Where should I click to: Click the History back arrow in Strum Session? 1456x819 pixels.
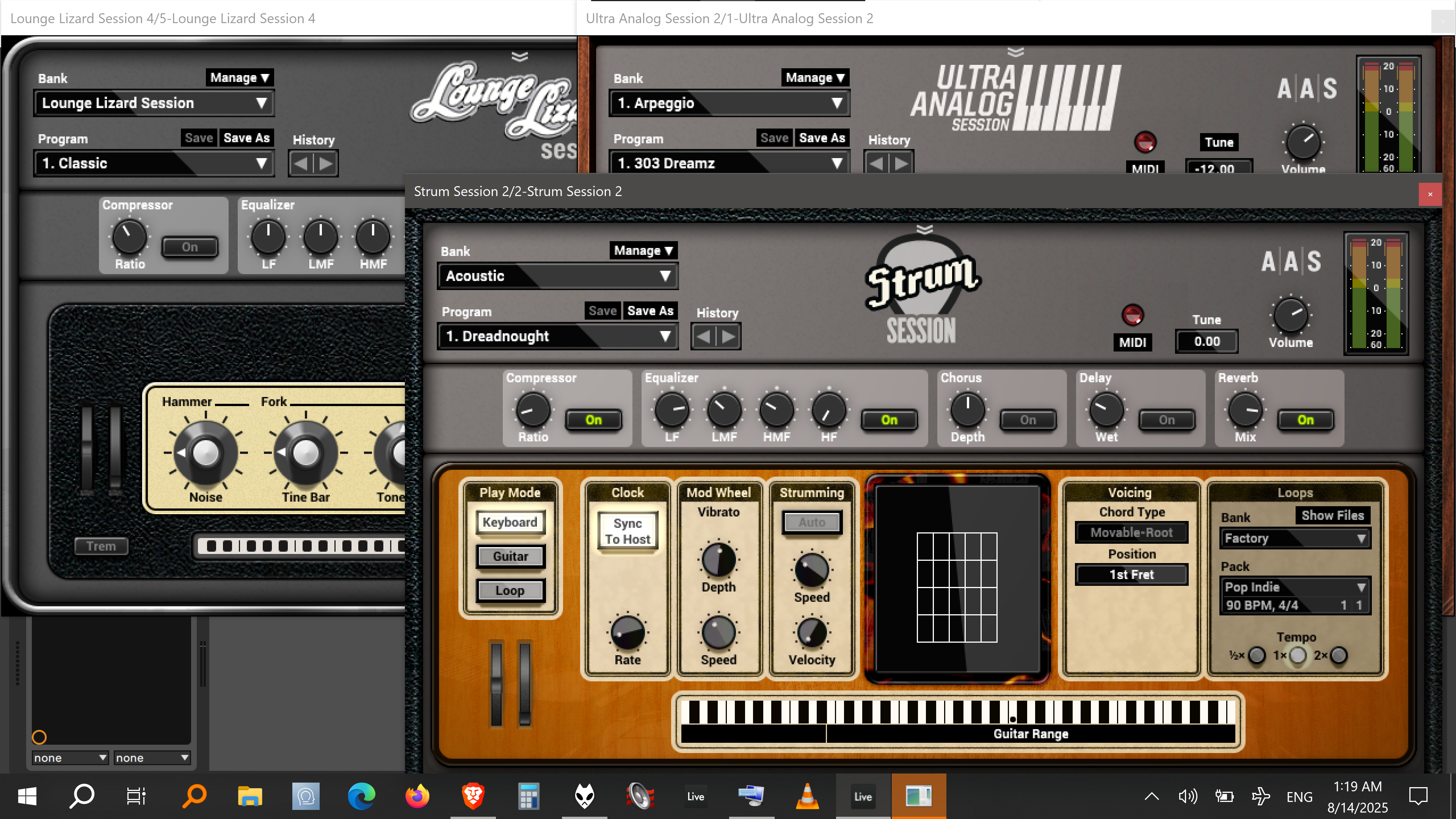[704, 337]
